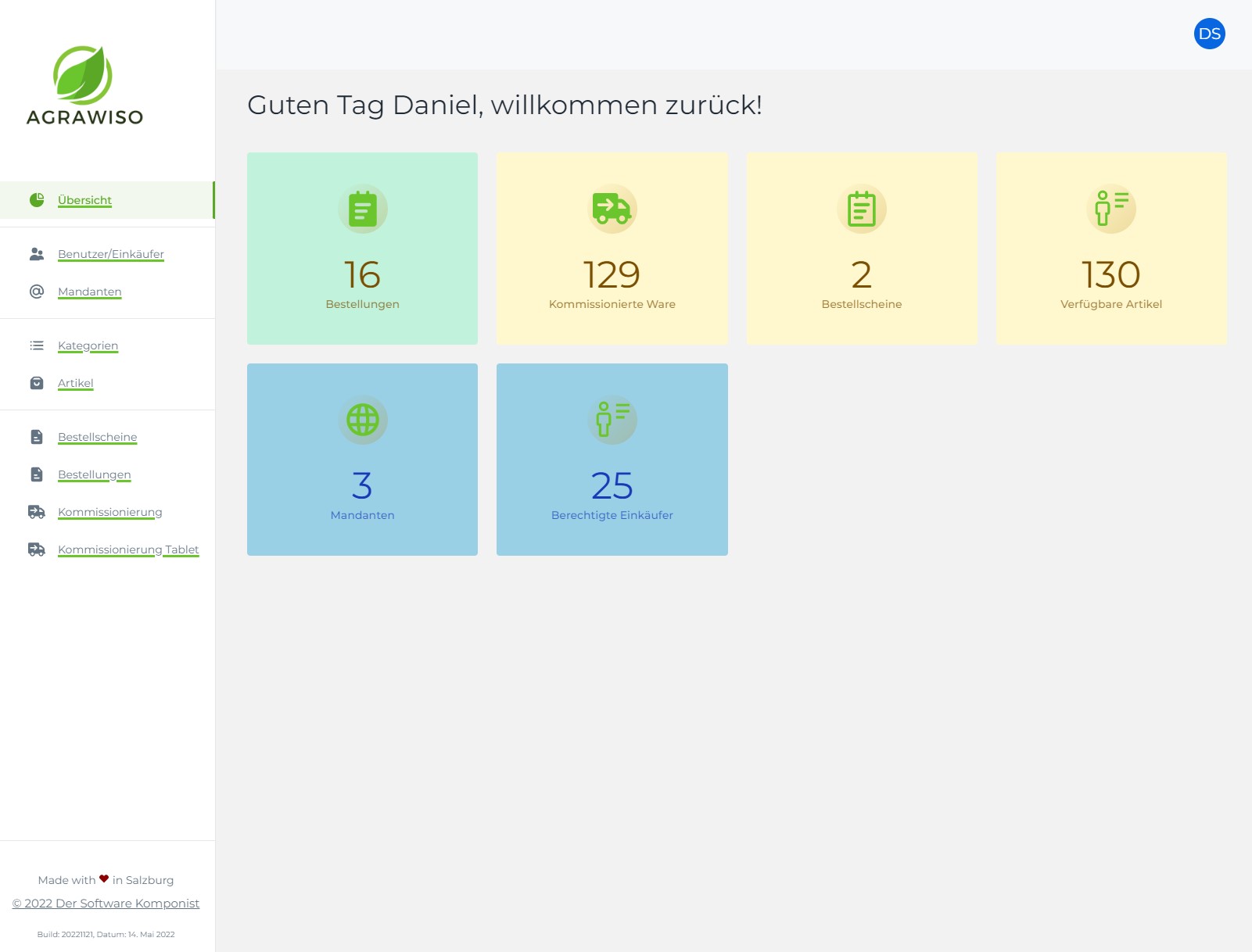Click the users icon beside Benutzer/Einkäufer
Screen dimensions: 1252x952
(37, 253)
